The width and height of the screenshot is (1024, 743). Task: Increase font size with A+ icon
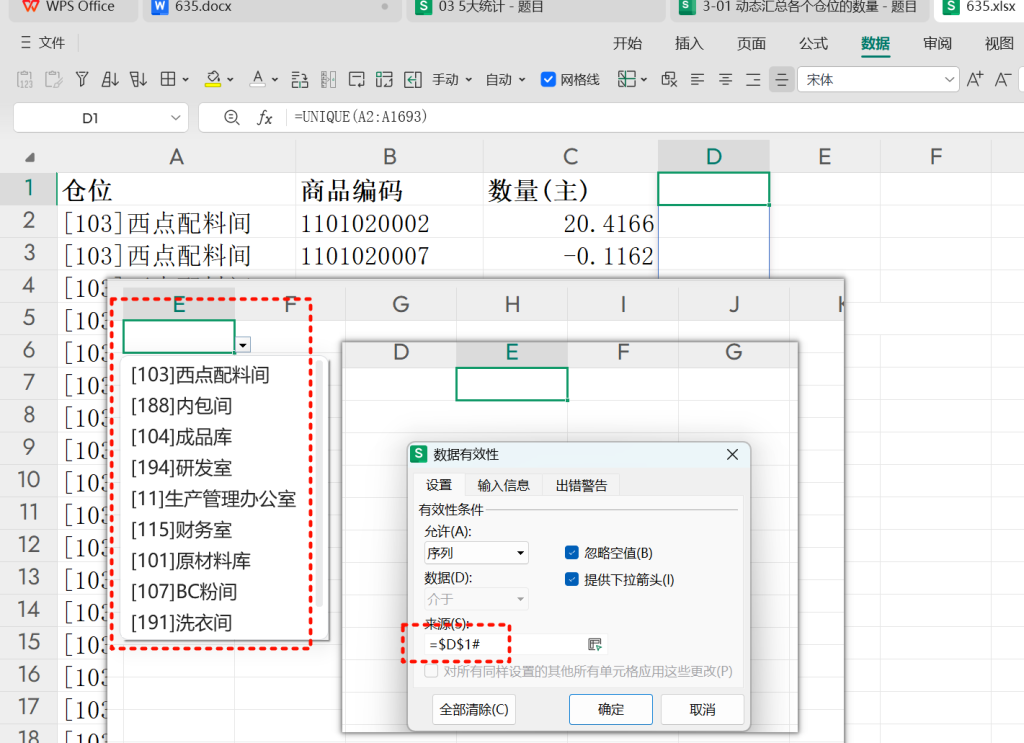click(x=975, y=80)
